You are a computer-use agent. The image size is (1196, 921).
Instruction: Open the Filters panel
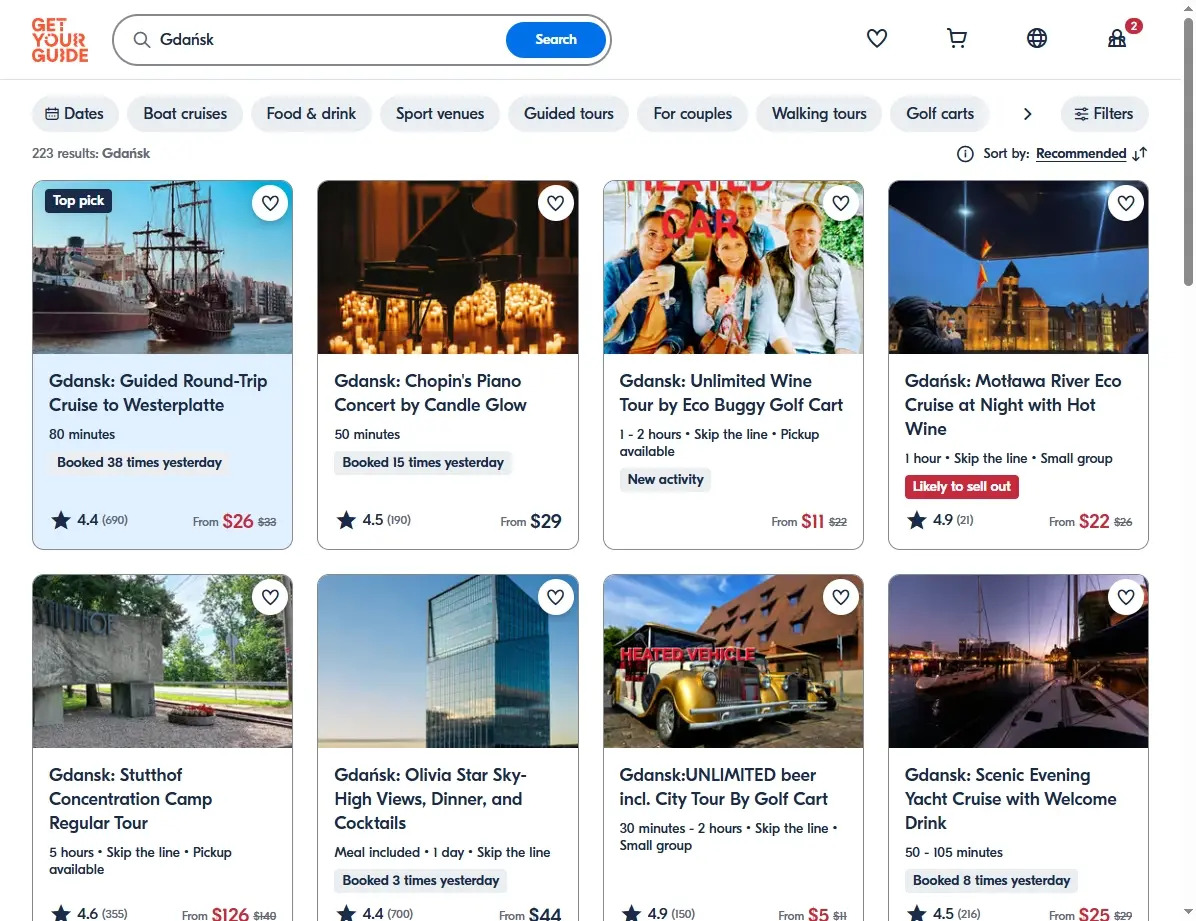coord(1104,114)
